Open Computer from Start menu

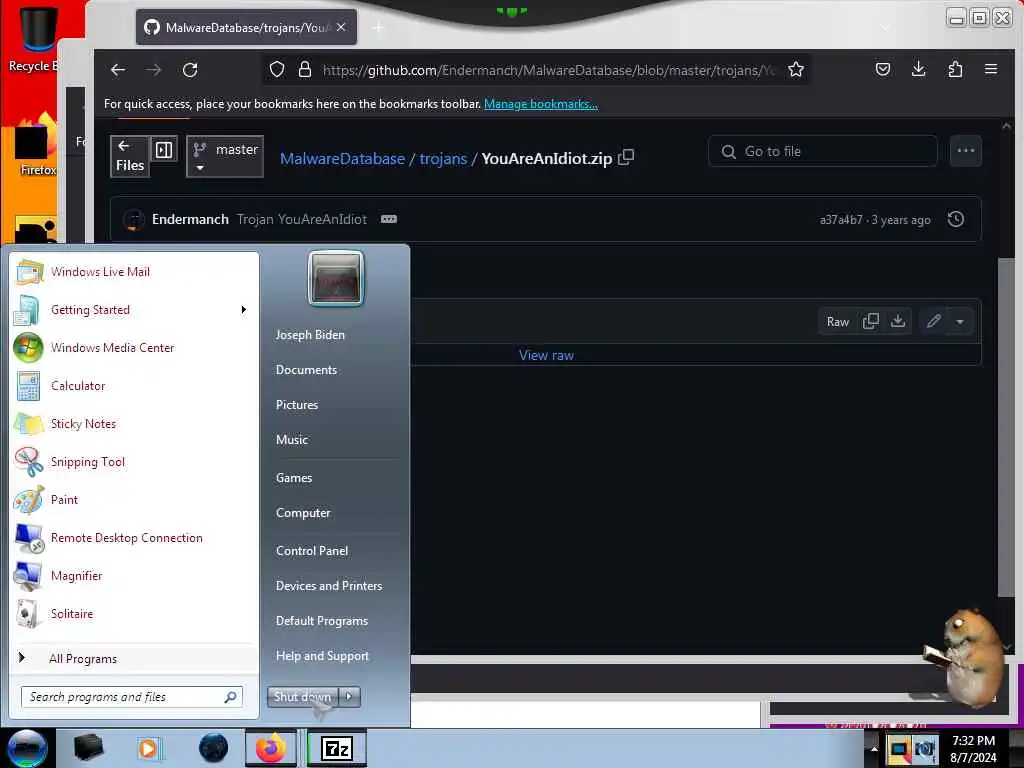pyautogui.click(x=303, y=513)
